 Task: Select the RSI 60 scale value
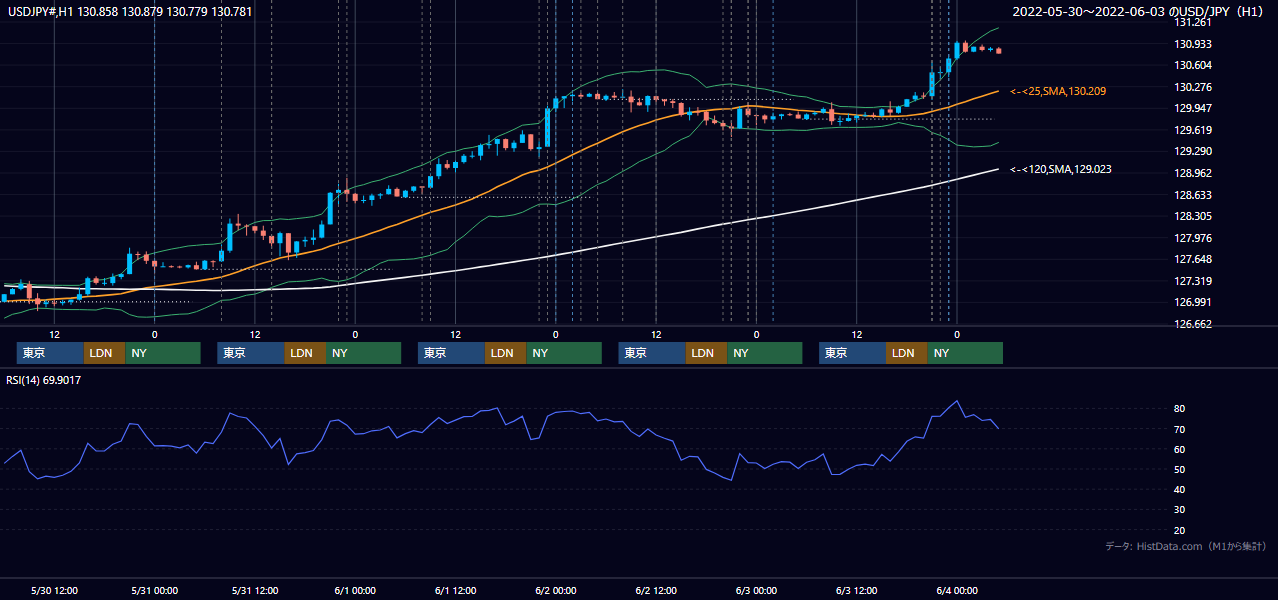1180,449
